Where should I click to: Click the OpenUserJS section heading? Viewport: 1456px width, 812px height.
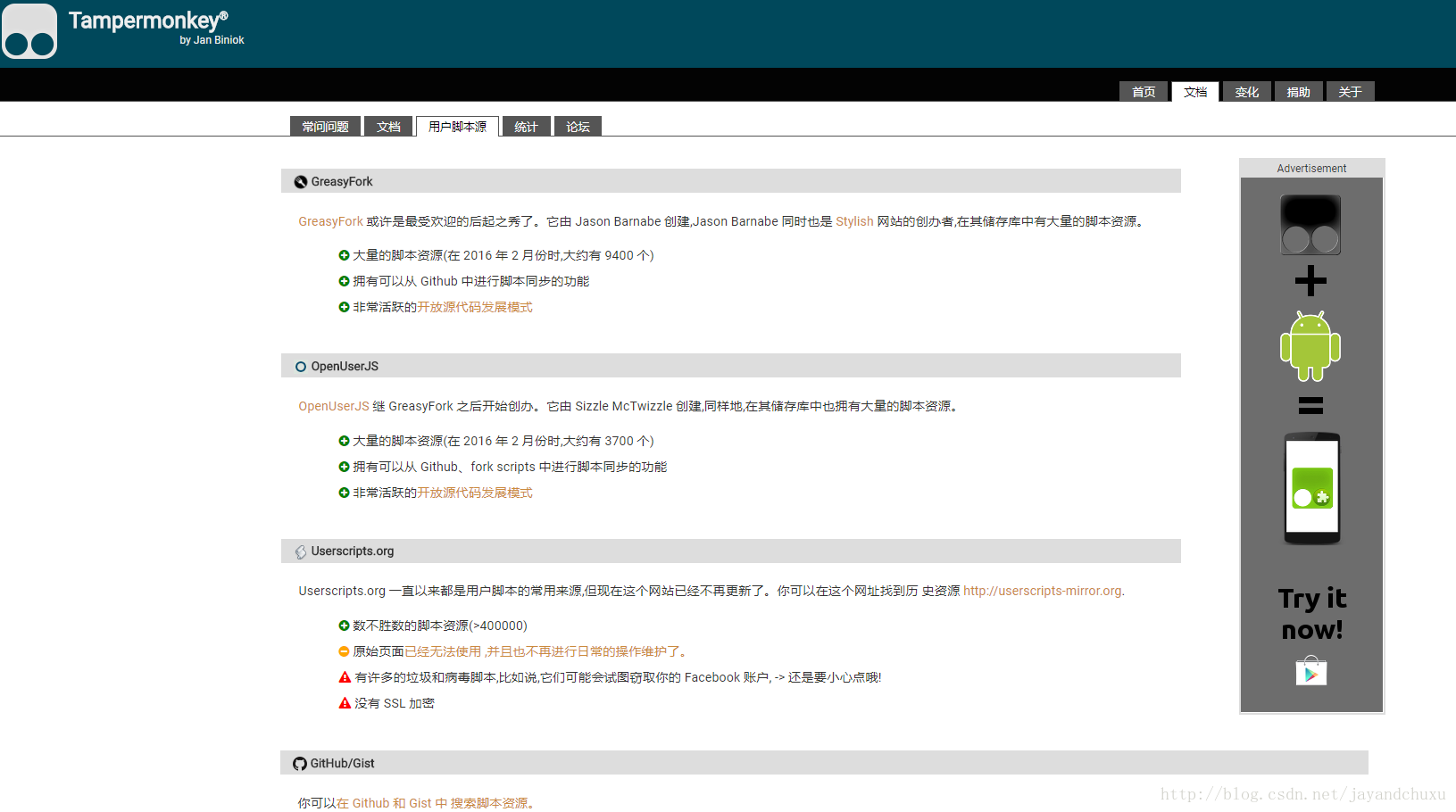click(x=345, y=367)
